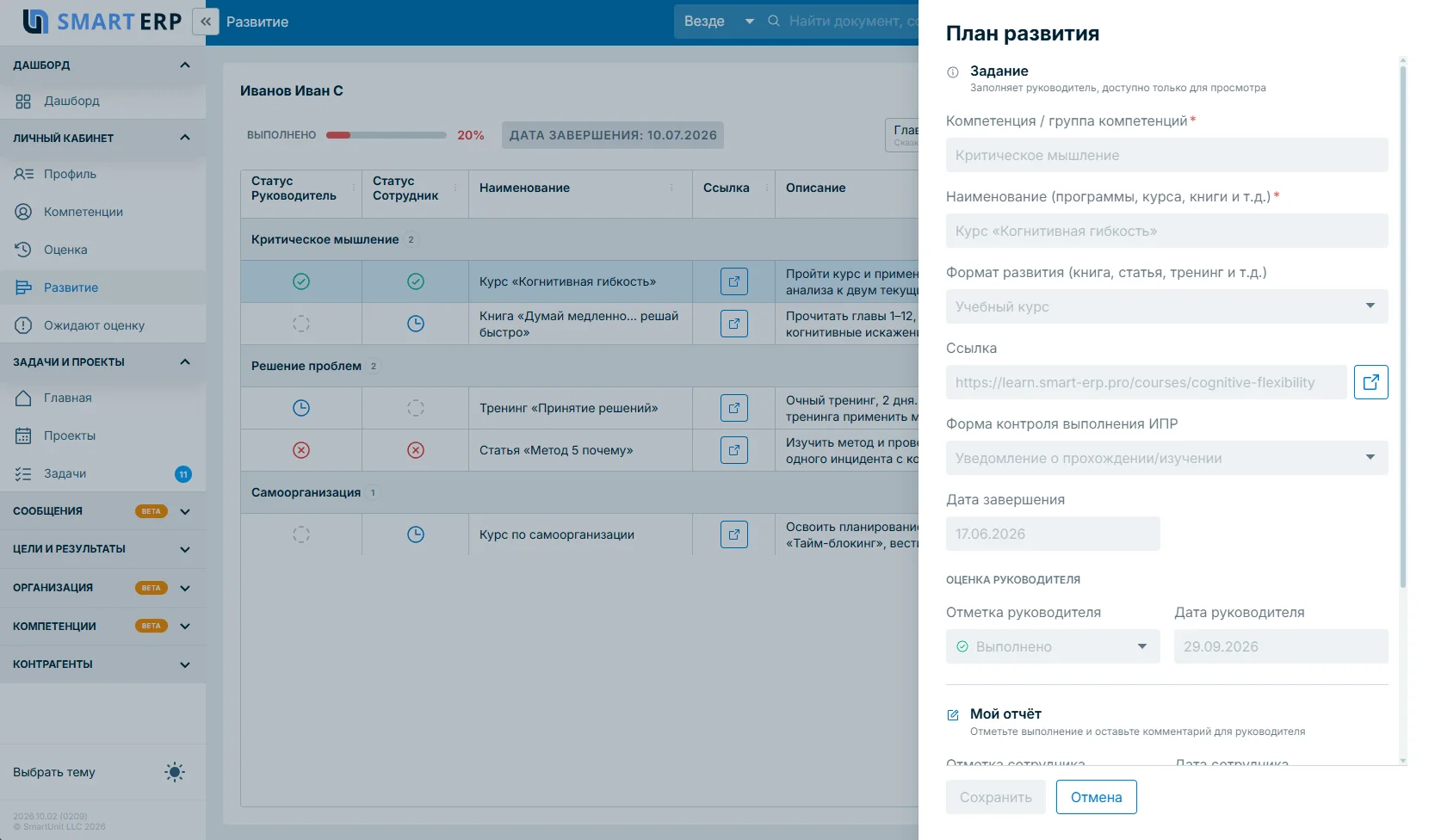Click the План развития panel scrollbar
The width and height of the screenshot is (1435, 840).
[x=1403, y=327]
